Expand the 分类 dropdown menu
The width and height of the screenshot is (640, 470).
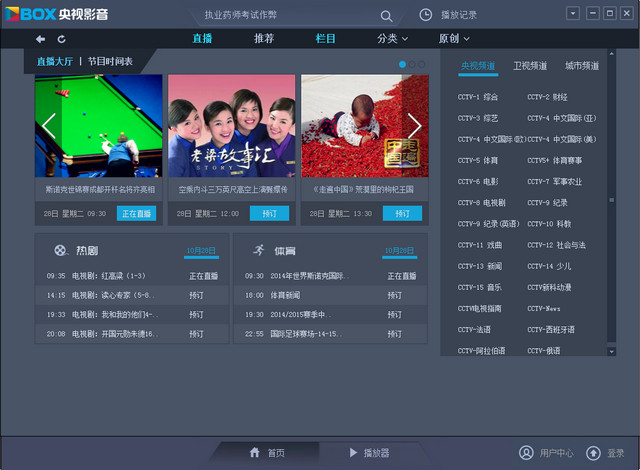(392, 39)
